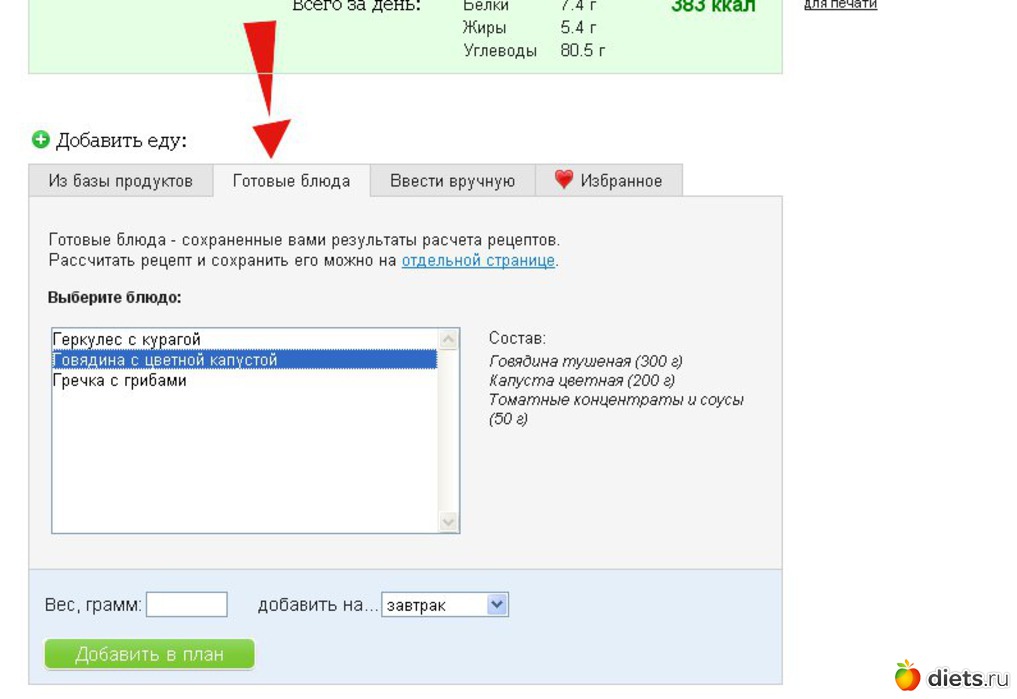Viewport: 1017px width, 699px height.
Task: Open the Ввести вручную tab
Action: pyautogui.click(x=452, y=181)
